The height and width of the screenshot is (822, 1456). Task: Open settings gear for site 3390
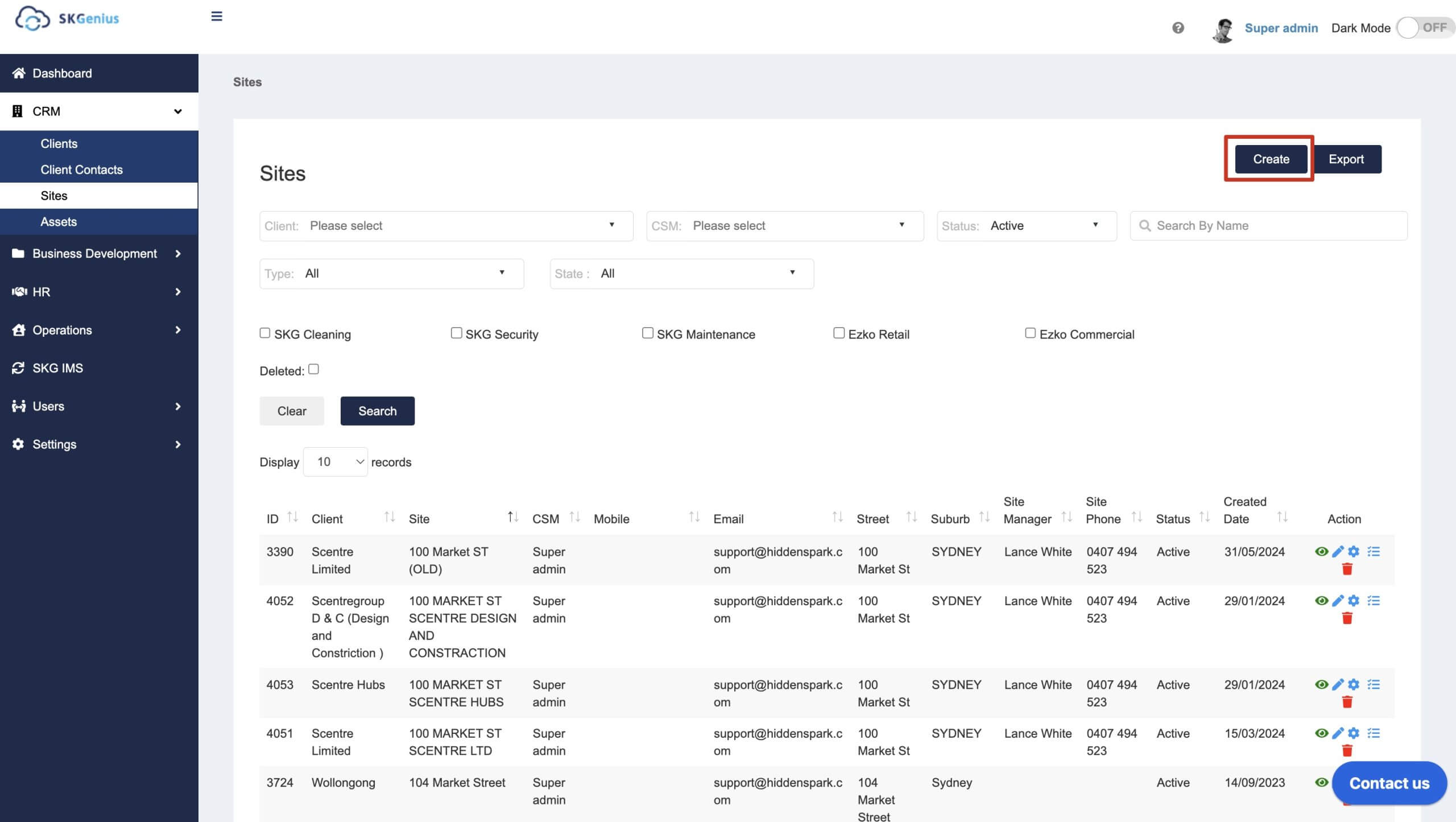[x=1354, y=551]
